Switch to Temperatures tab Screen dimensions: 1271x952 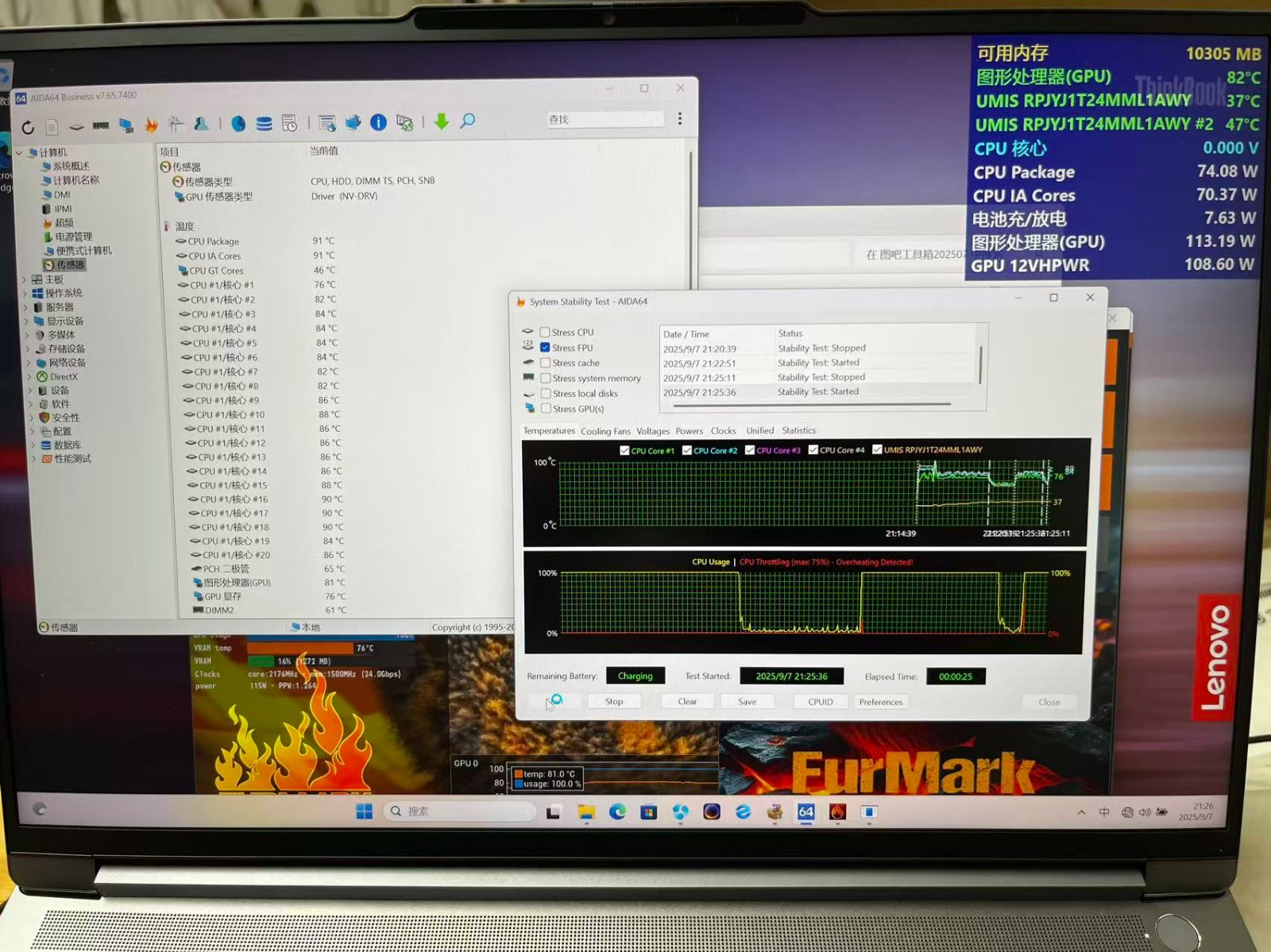[x=549, y=430]
